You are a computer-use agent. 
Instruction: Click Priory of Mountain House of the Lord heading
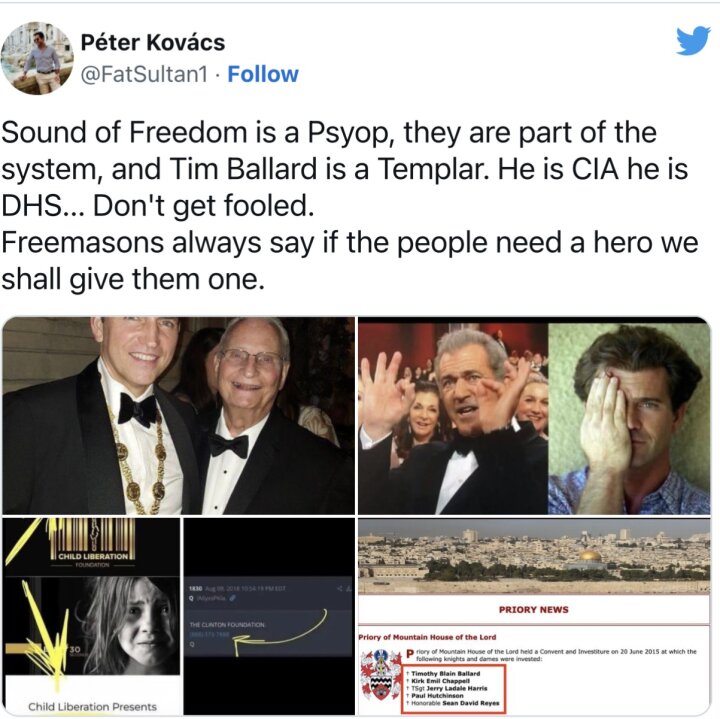click(427, 637)
